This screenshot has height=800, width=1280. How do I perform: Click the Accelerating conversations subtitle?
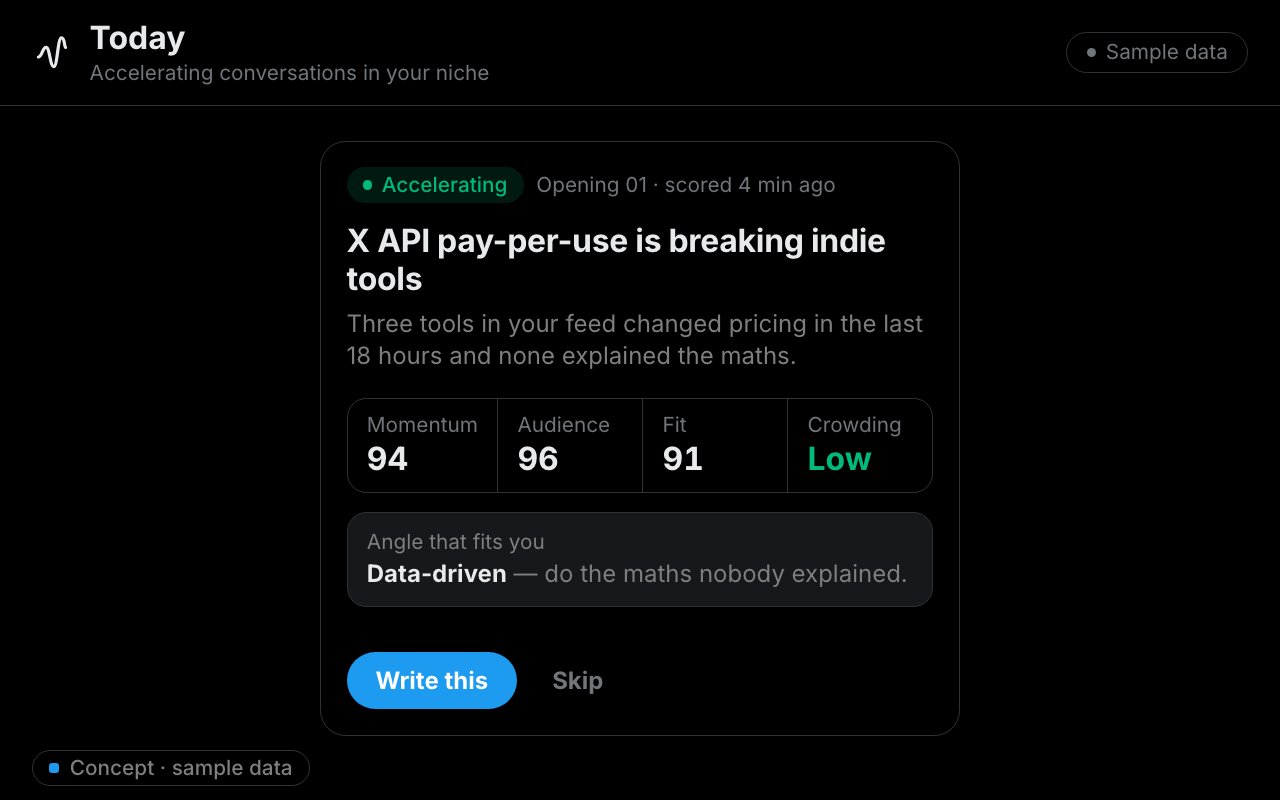289,73
